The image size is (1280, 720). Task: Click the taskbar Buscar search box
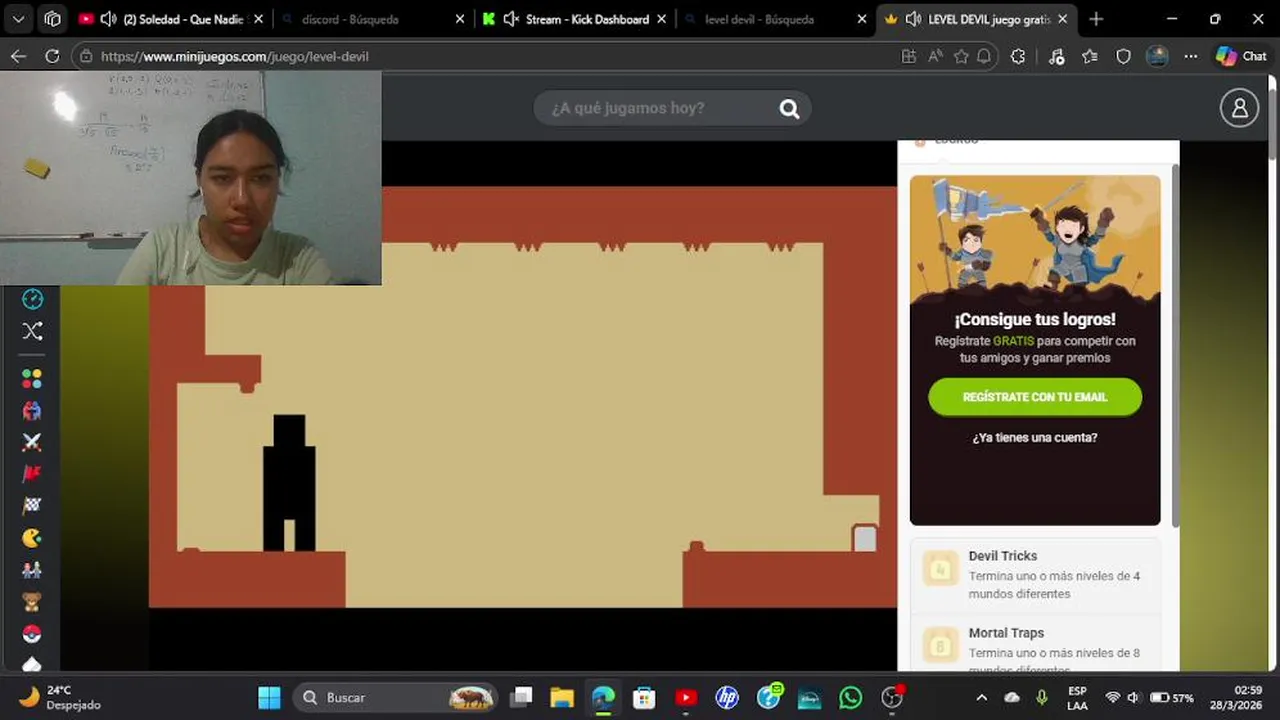(x=397, y=697)
